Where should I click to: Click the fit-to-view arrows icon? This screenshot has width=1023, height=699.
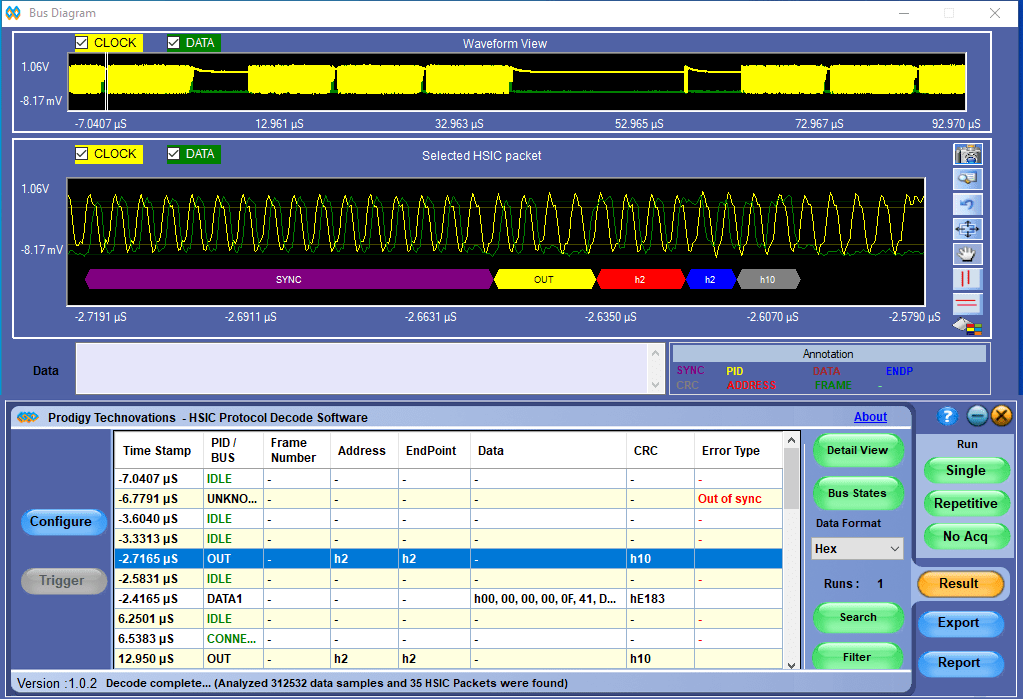tap(968, 229)
